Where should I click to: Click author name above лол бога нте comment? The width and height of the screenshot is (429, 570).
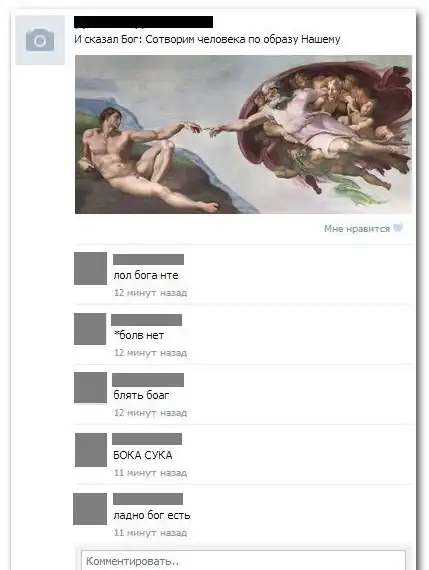tap(148, 259)
